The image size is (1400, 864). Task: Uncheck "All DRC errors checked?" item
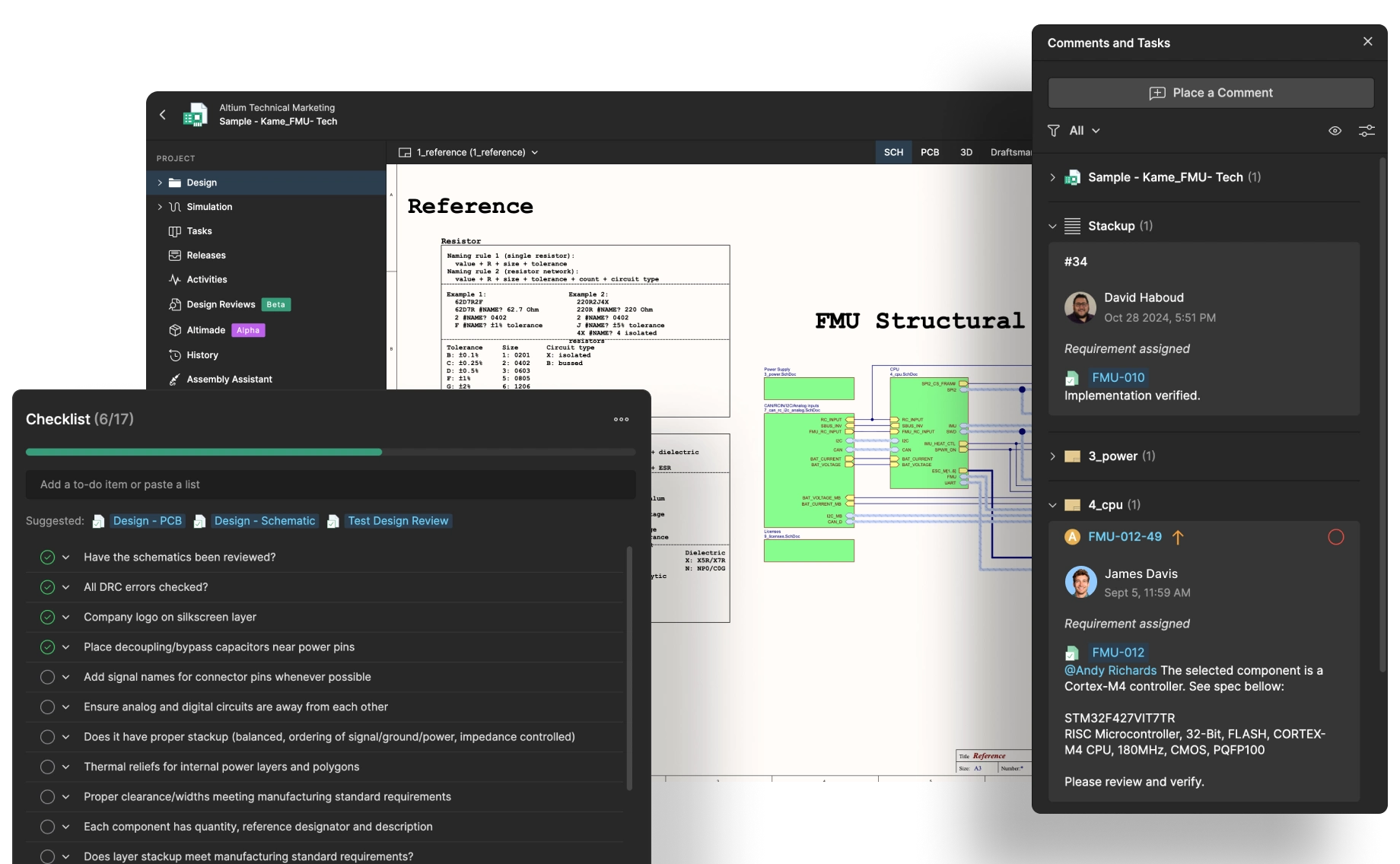point(47,587)
